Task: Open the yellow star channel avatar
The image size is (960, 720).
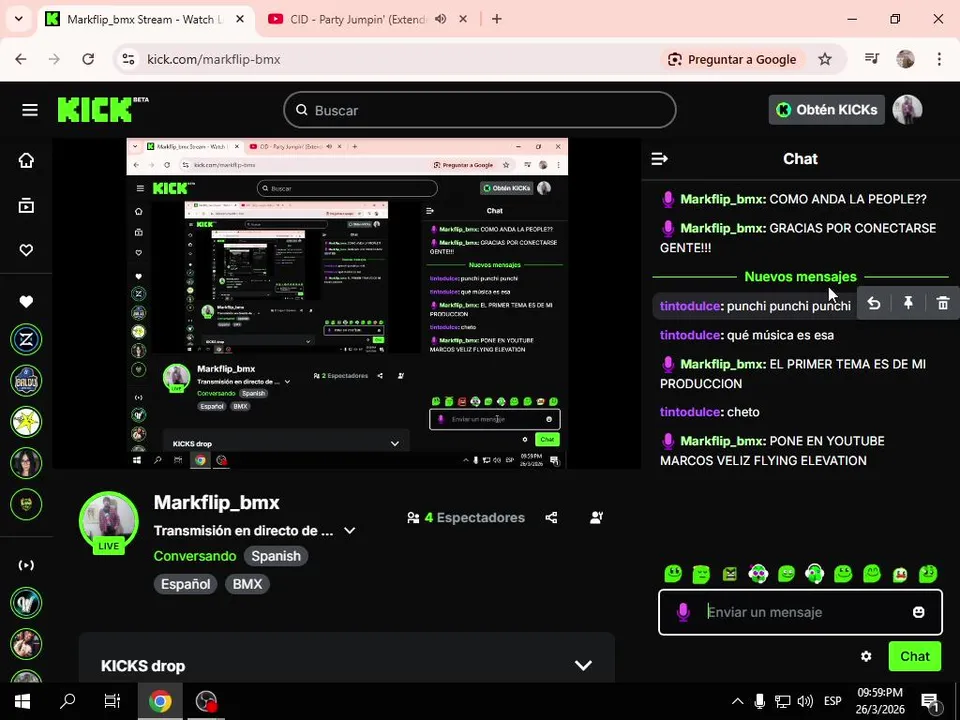Action: point(26,422)
